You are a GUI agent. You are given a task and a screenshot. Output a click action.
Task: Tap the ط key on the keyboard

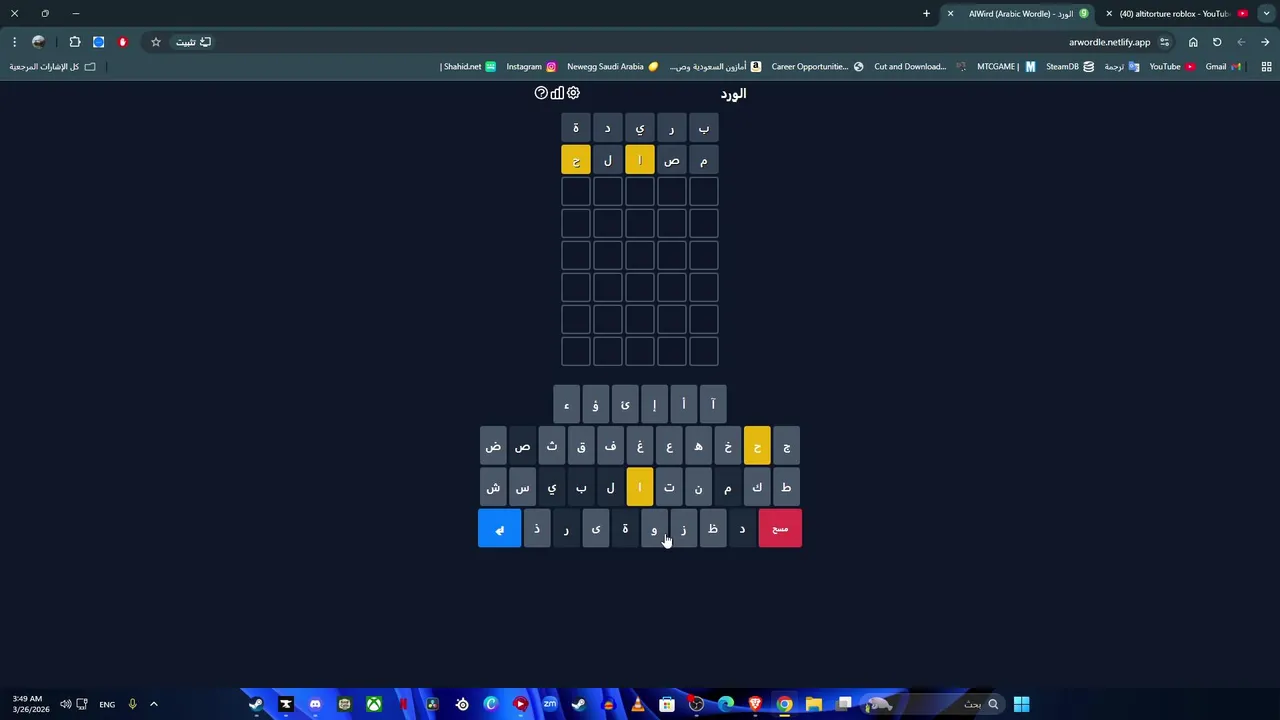(x=786, y=487)
